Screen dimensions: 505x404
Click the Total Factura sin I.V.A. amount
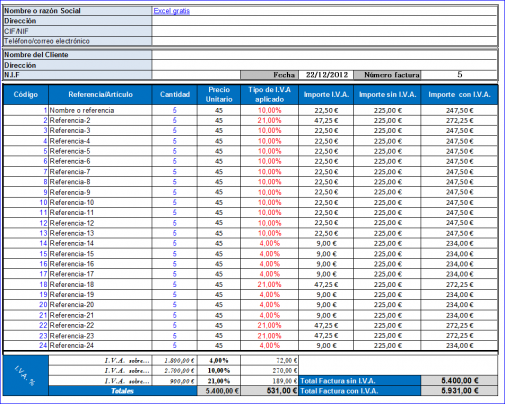pyautogui.click(x=459, y=381)
